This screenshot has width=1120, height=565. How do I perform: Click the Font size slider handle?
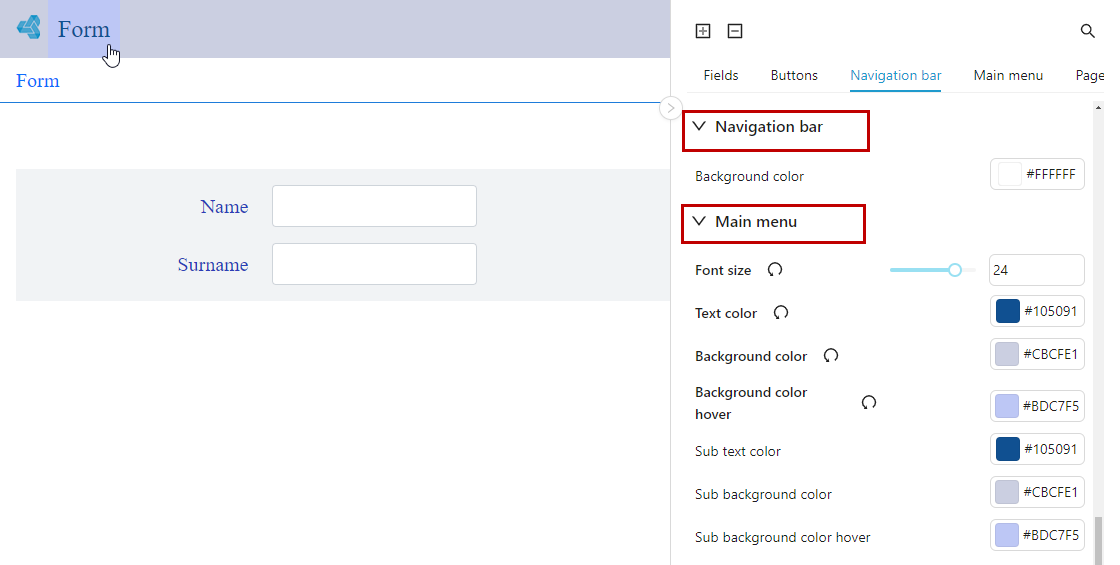(x=955, y=270)
